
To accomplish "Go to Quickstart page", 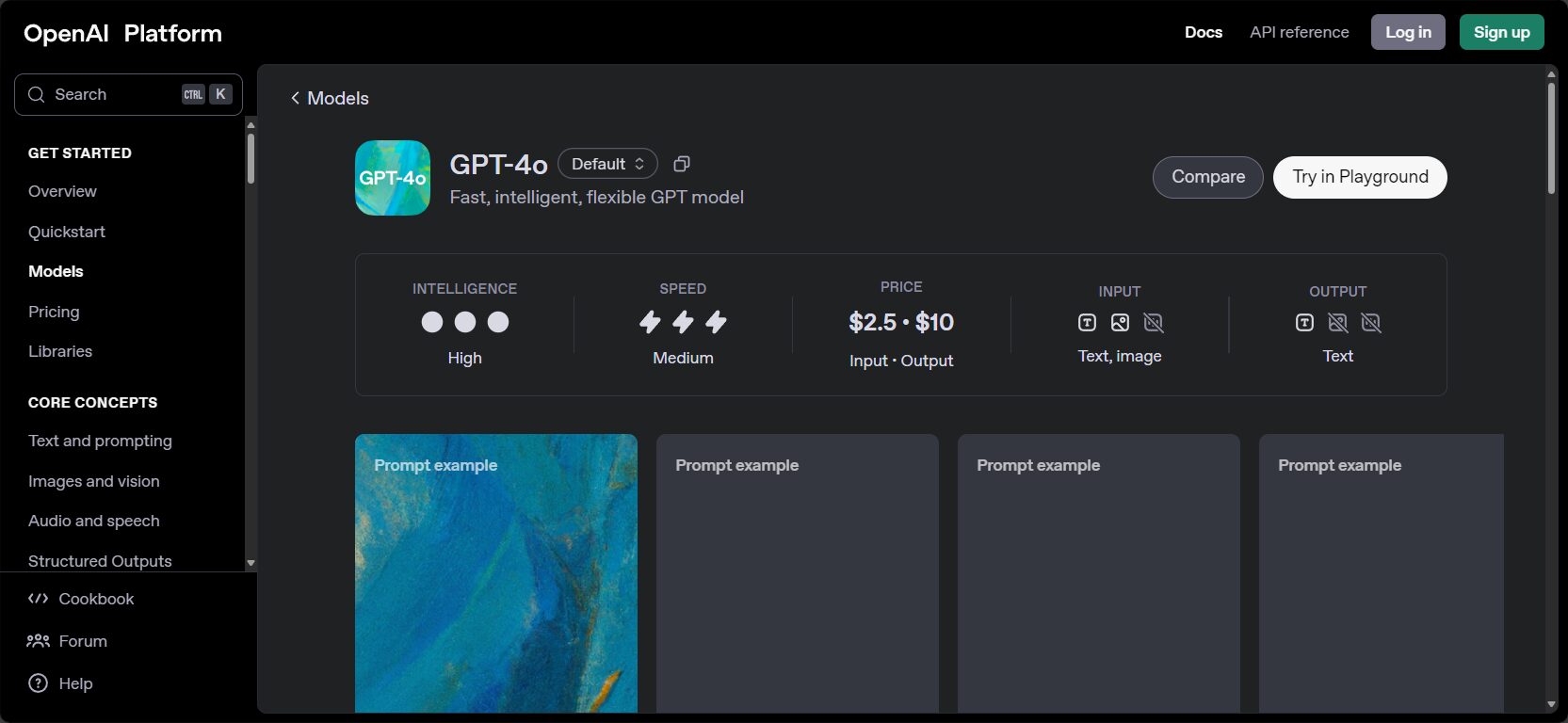I will point(67,232).
